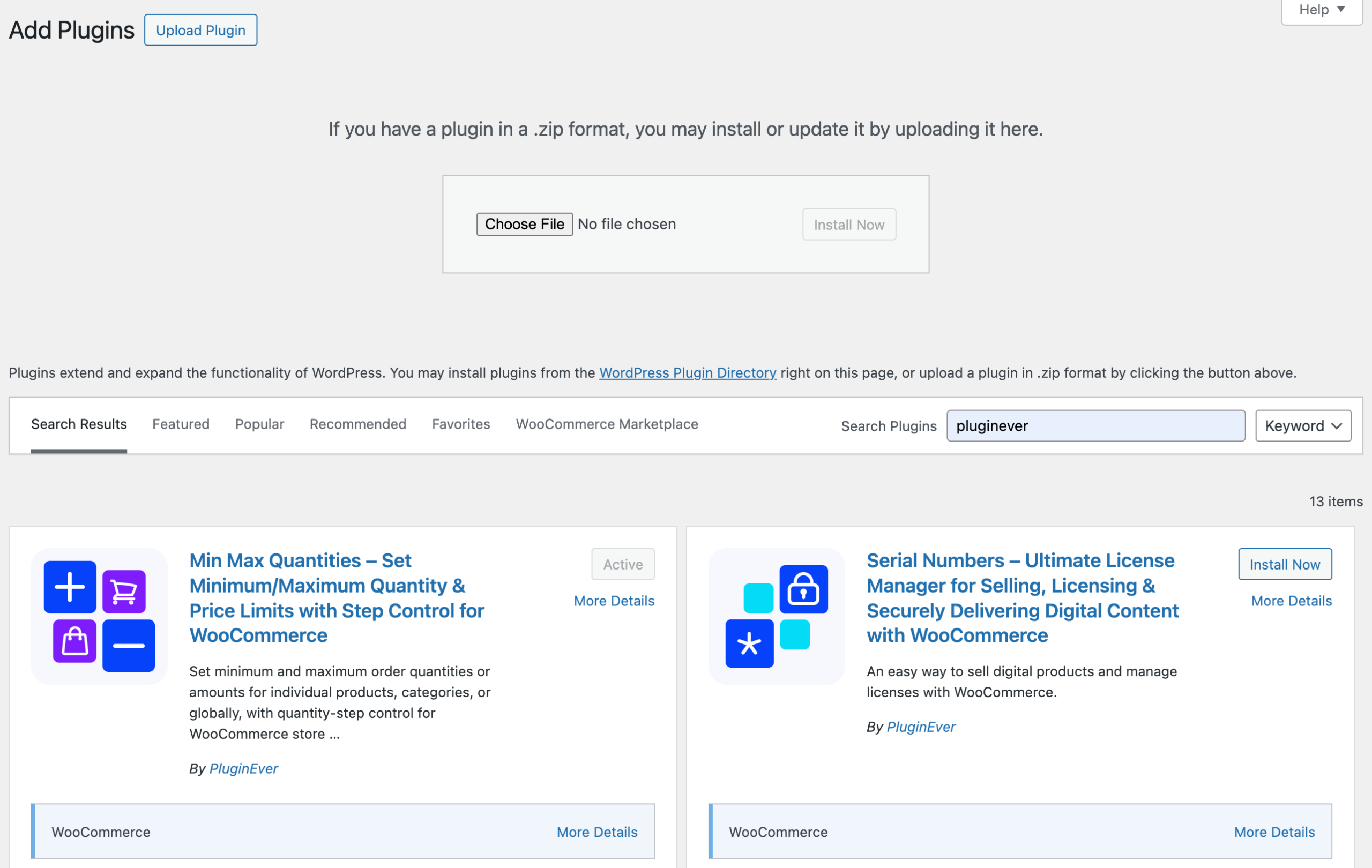This screenshot has width=1372, height=868.
Task: Click the Upload Plugin button
Action: pos(200,30)
